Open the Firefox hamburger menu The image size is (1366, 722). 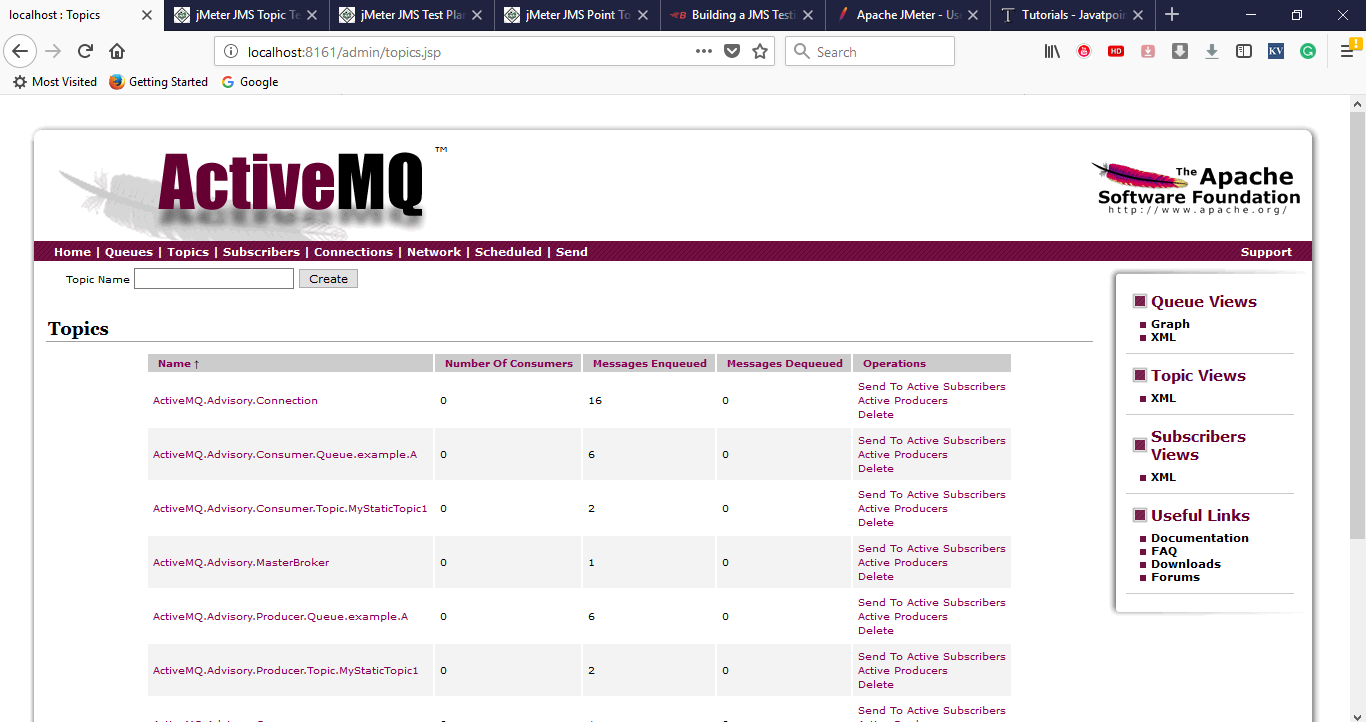pos(1347,52)
